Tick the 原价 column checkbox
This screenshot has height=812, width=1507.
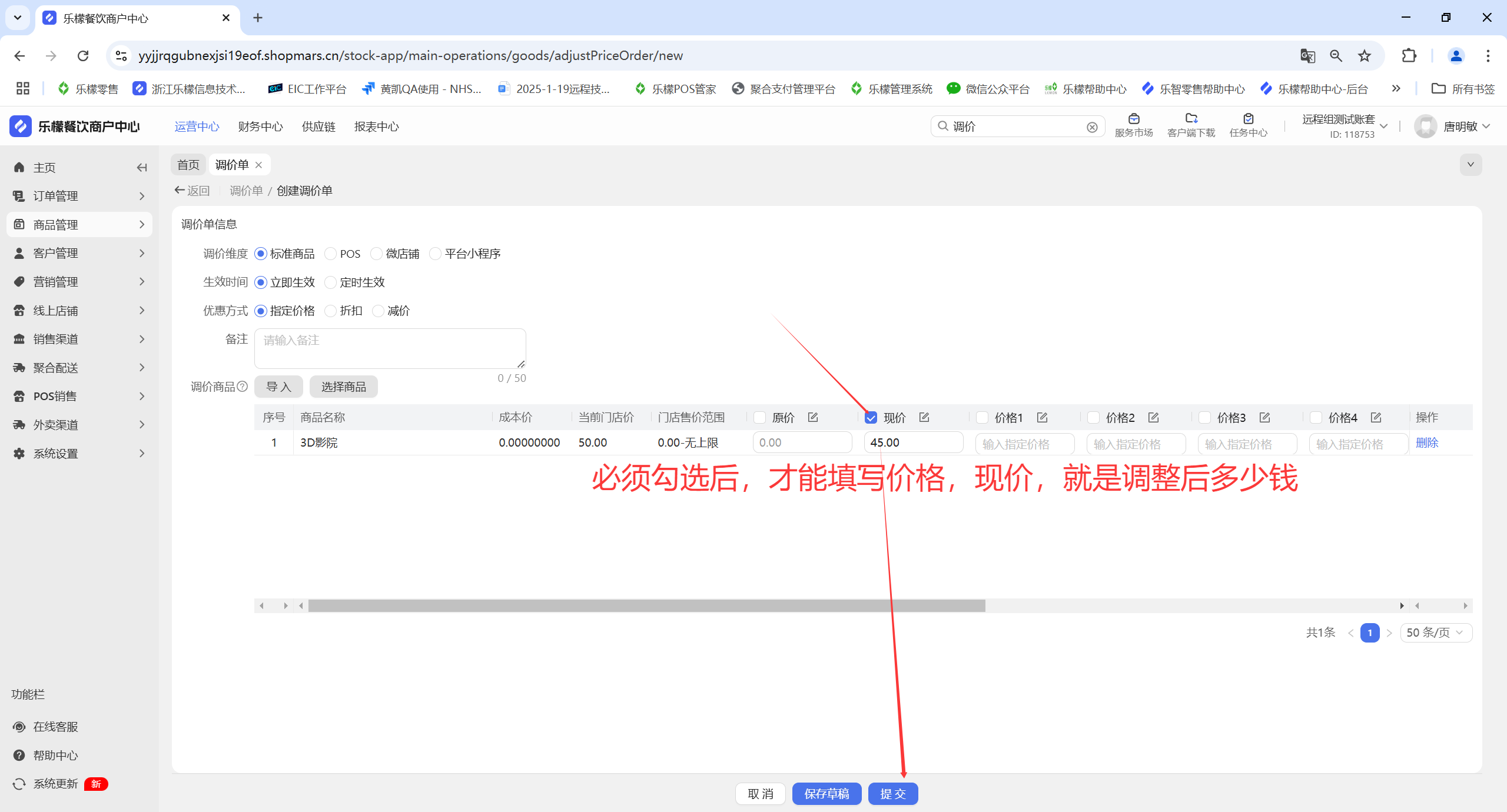click(760, 418)
